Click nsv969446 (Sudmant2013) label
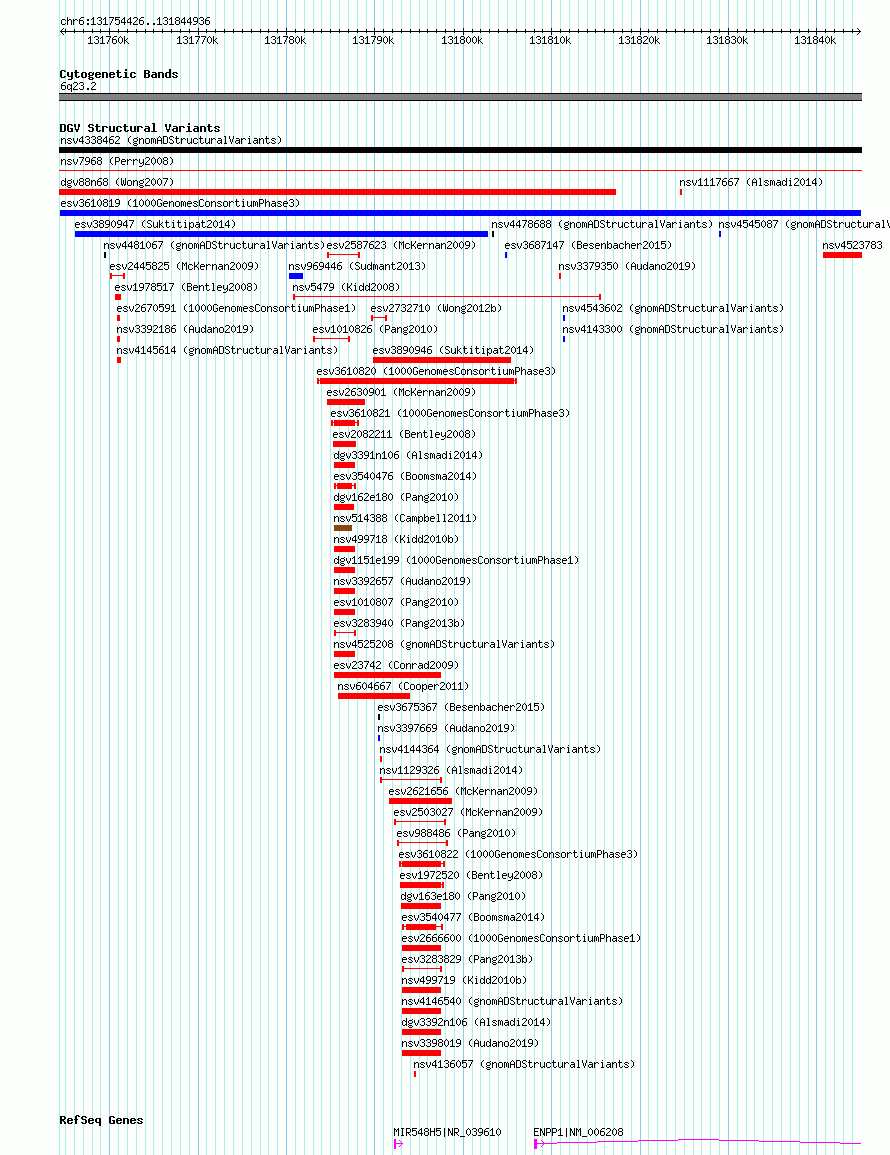890x1155 pixels. pos(357,267)
